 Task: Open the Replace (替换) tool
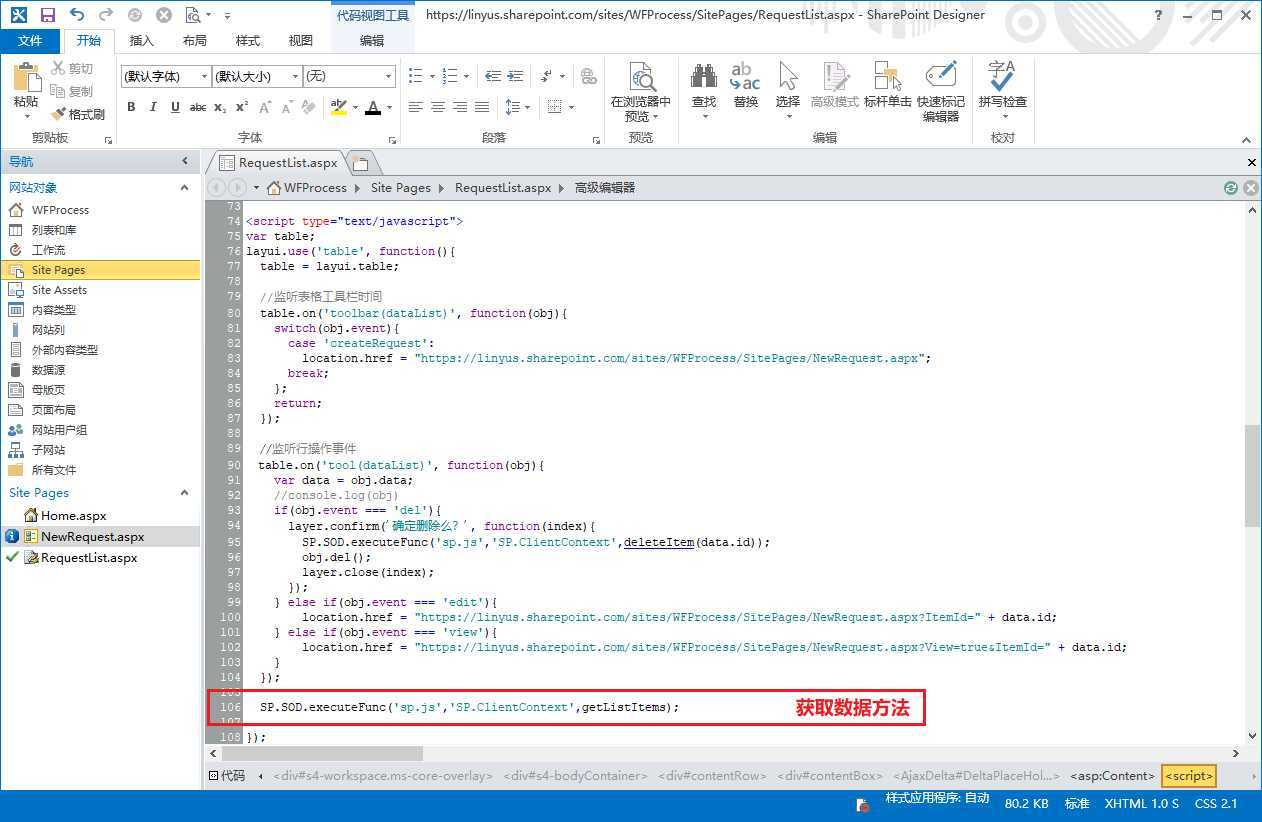click(746, 86)
